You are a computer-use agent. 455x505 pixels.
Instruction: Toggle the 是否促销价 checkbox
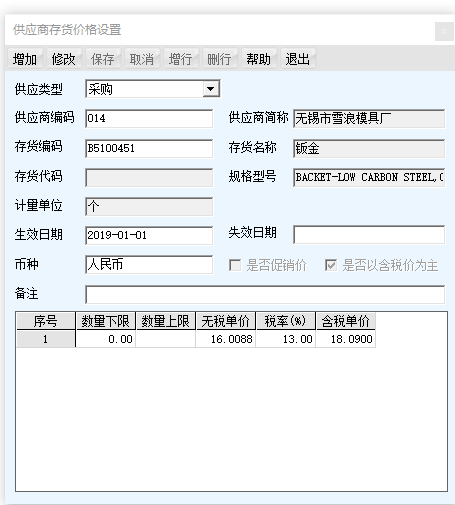point(235,265)
